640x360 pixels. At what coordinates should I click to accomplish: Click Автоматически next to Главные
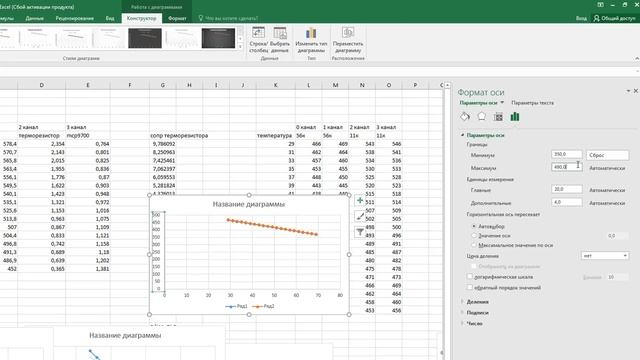[x=607, y=190]
